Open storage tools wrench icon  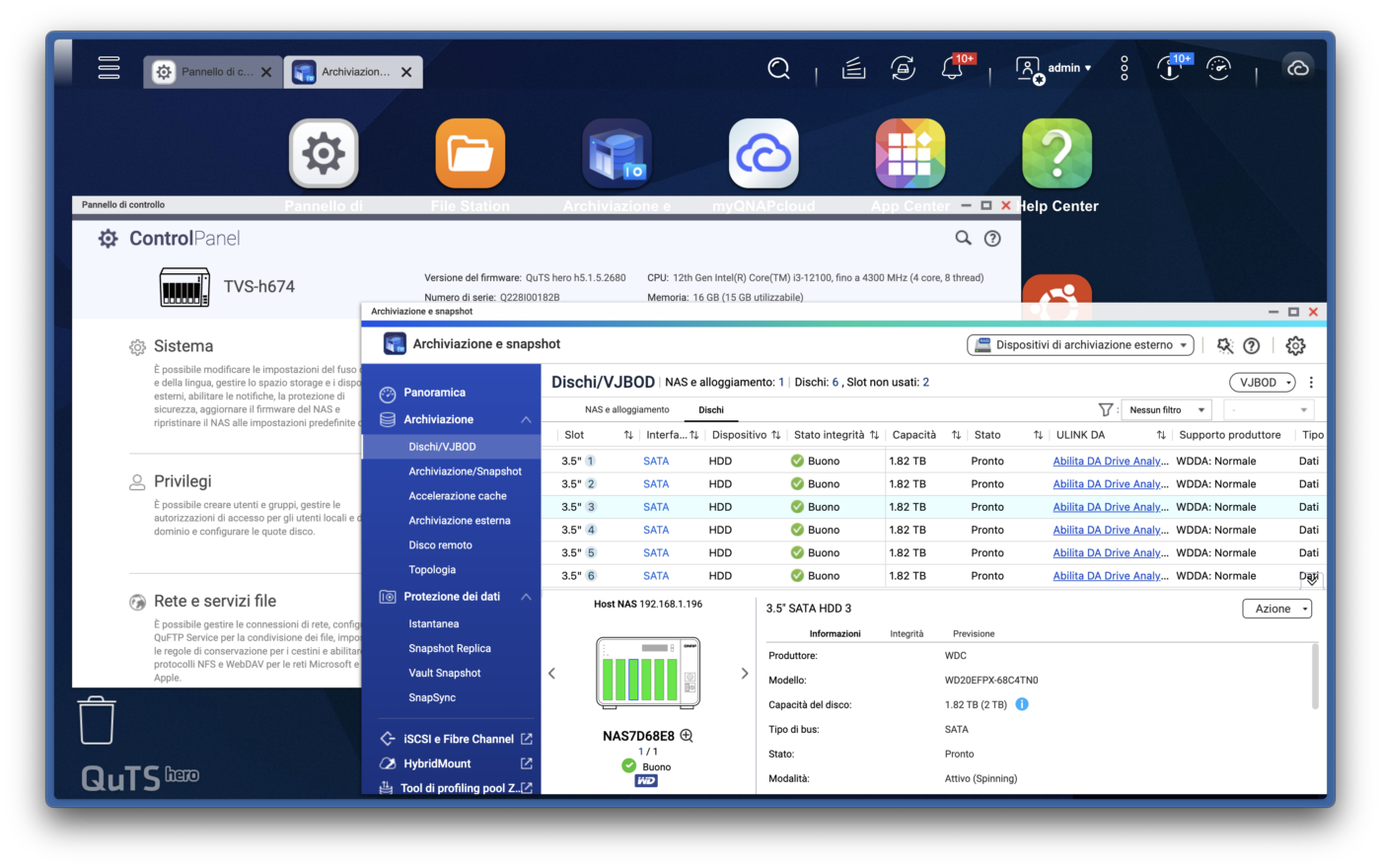point(1225,345)
